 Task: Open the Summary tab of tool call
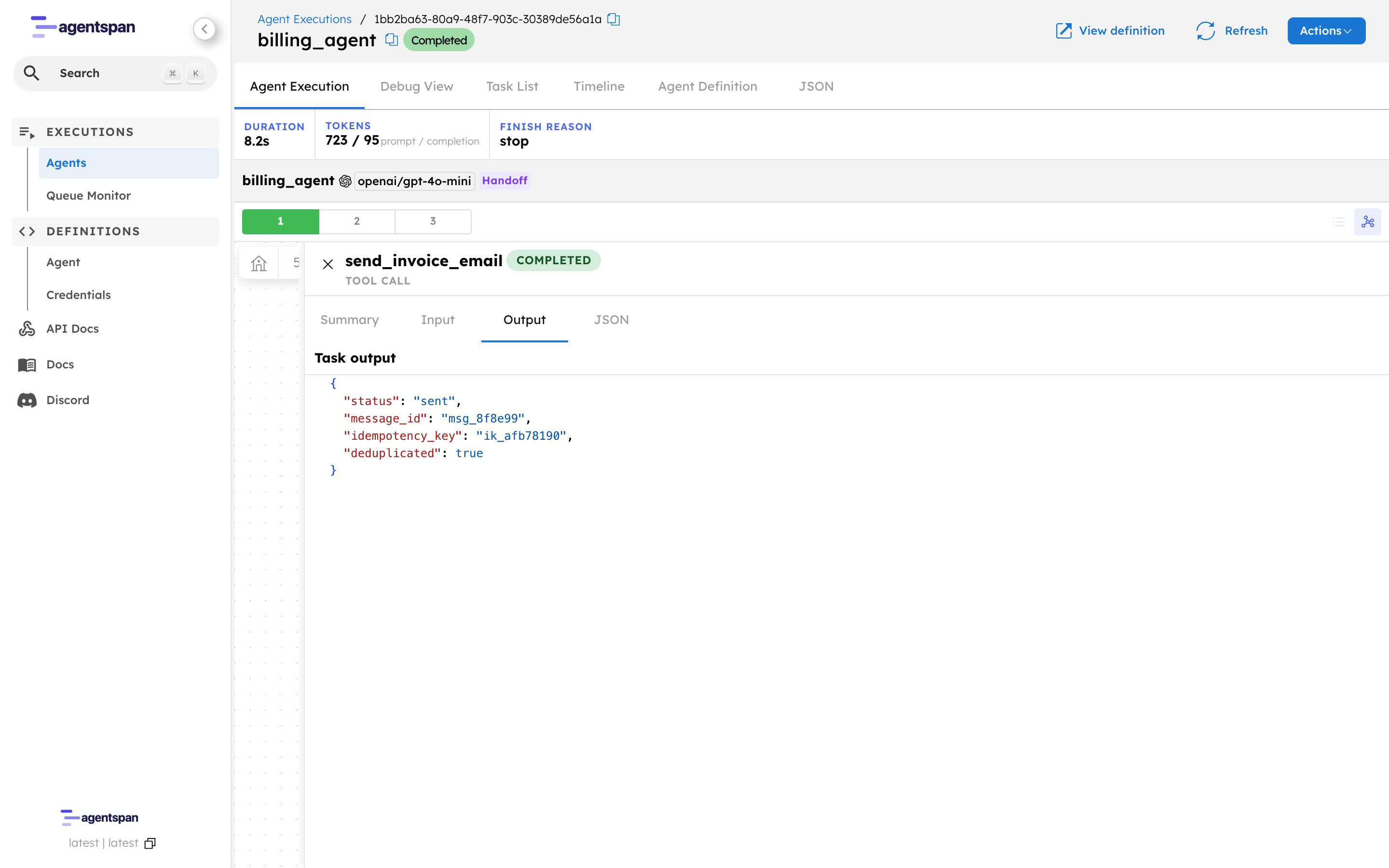[x=349, y=320]
